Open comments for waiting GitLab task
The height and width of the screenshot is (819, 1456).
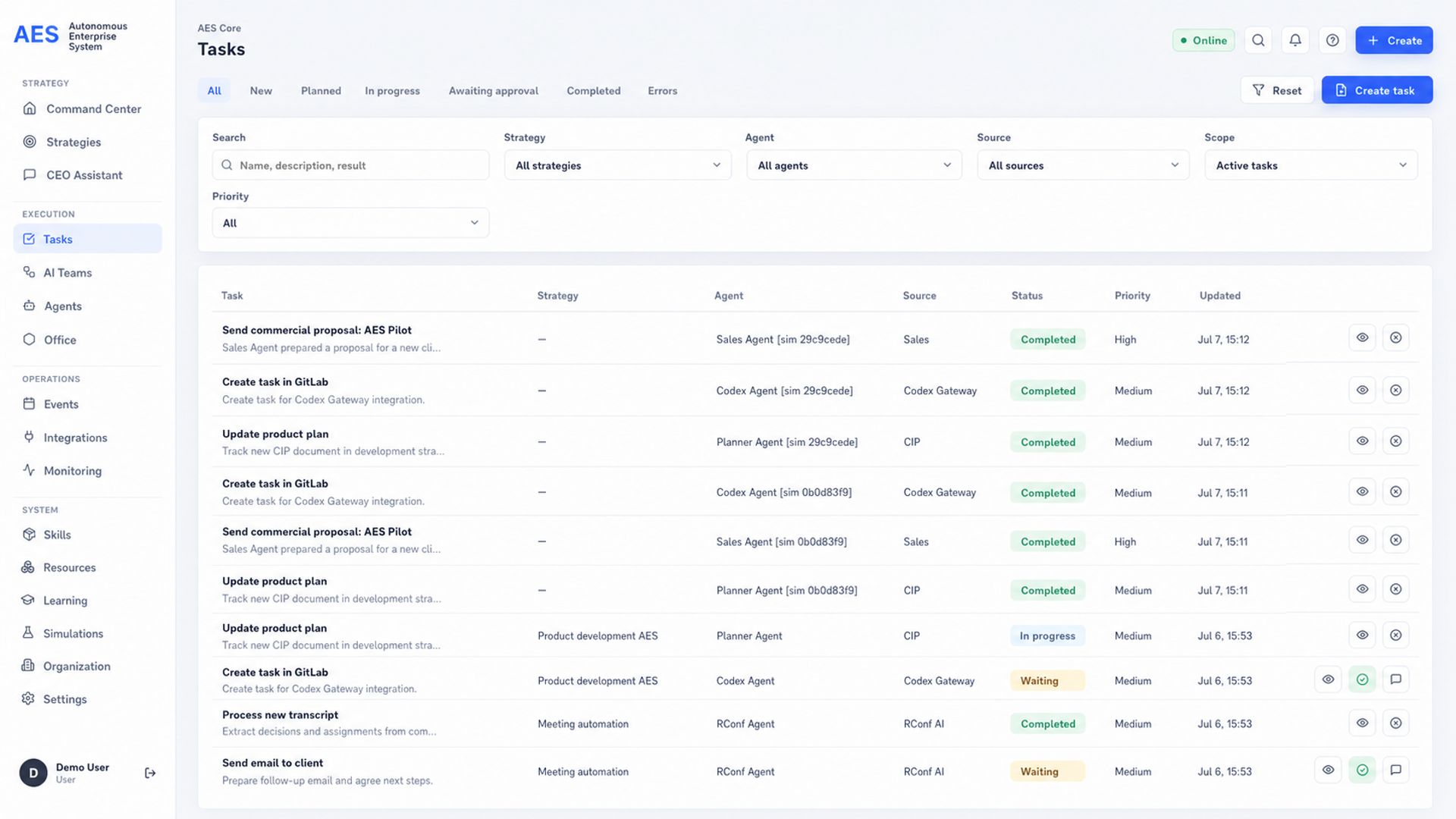pos(1395,679)
